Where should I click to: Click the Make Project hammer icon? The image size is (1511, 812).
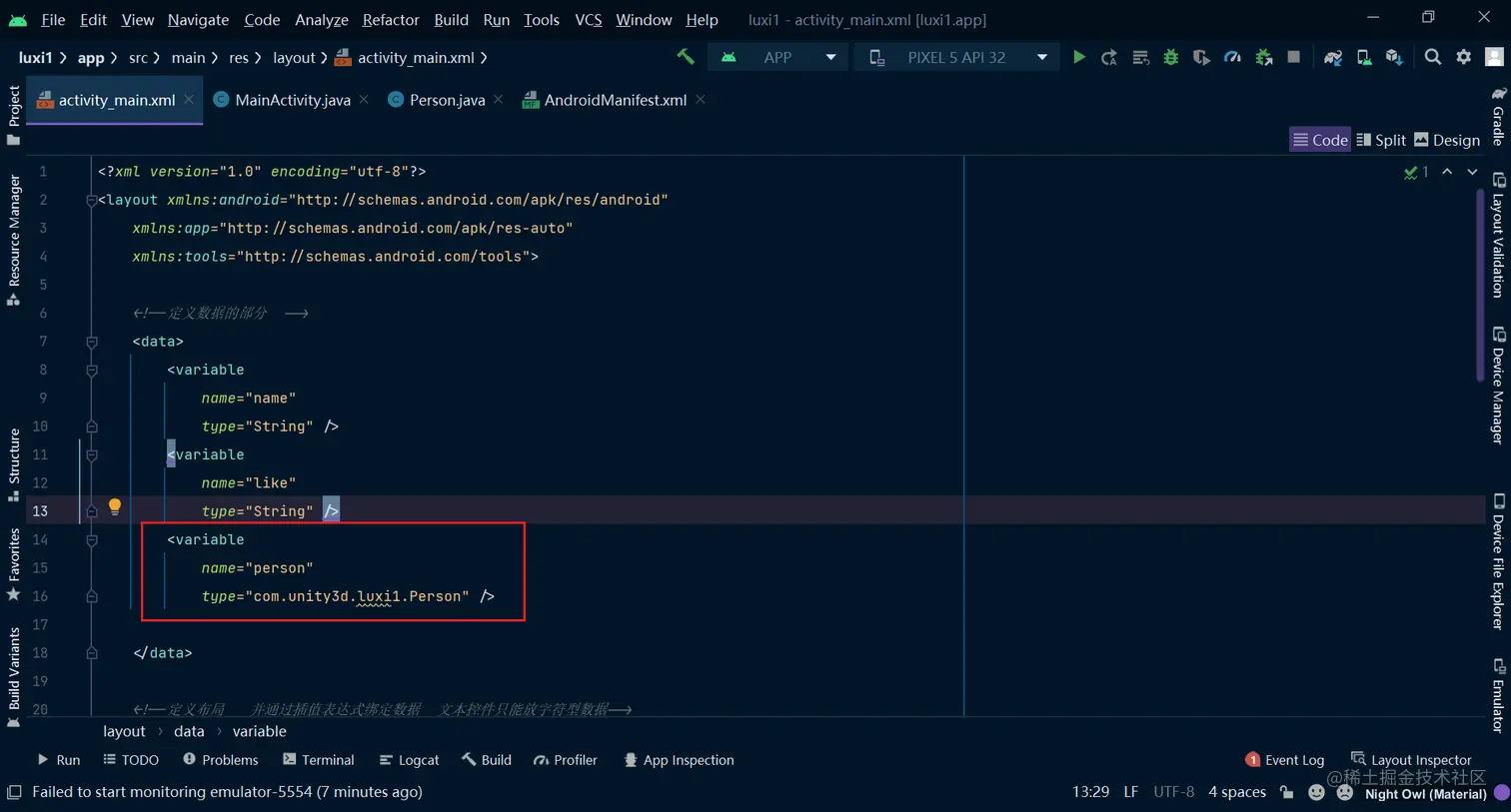[x=686, y=57]
